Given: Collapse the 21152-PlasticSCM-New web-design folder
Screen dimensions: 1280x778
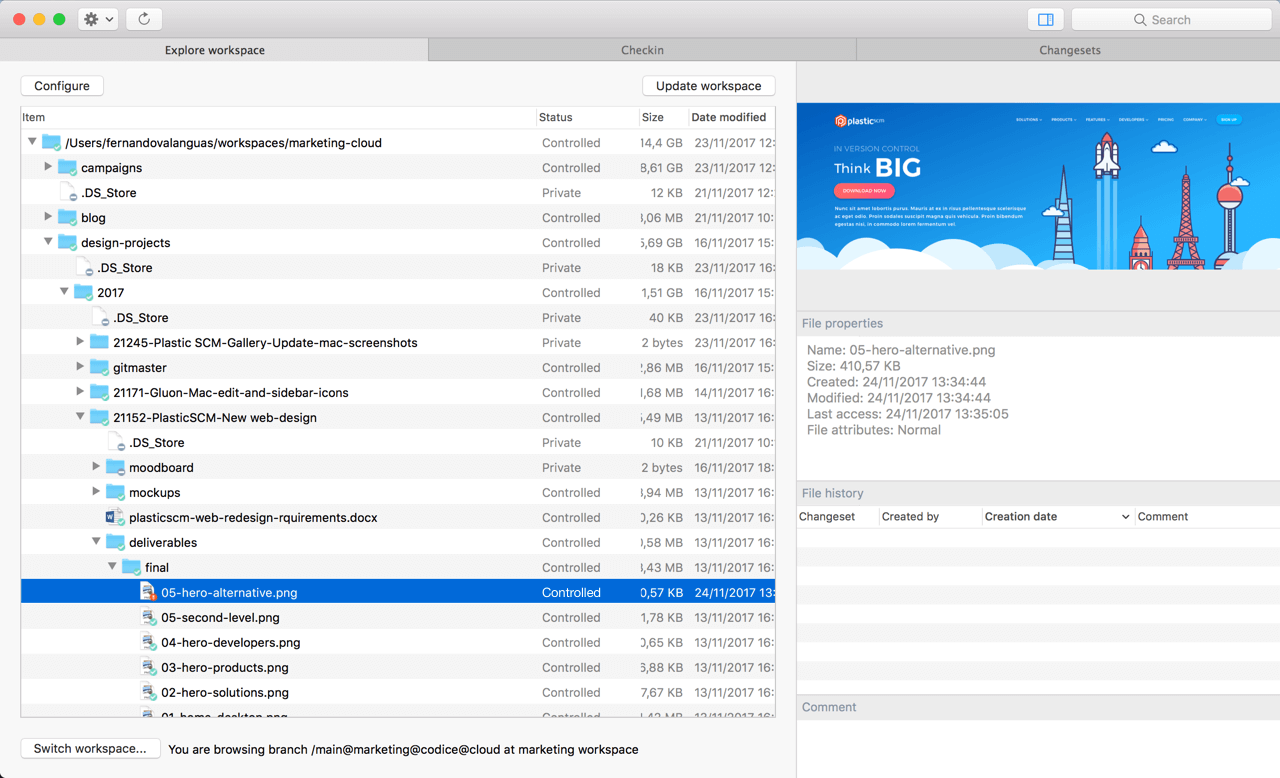Looking at the screenshot, I should click(80, 417).
